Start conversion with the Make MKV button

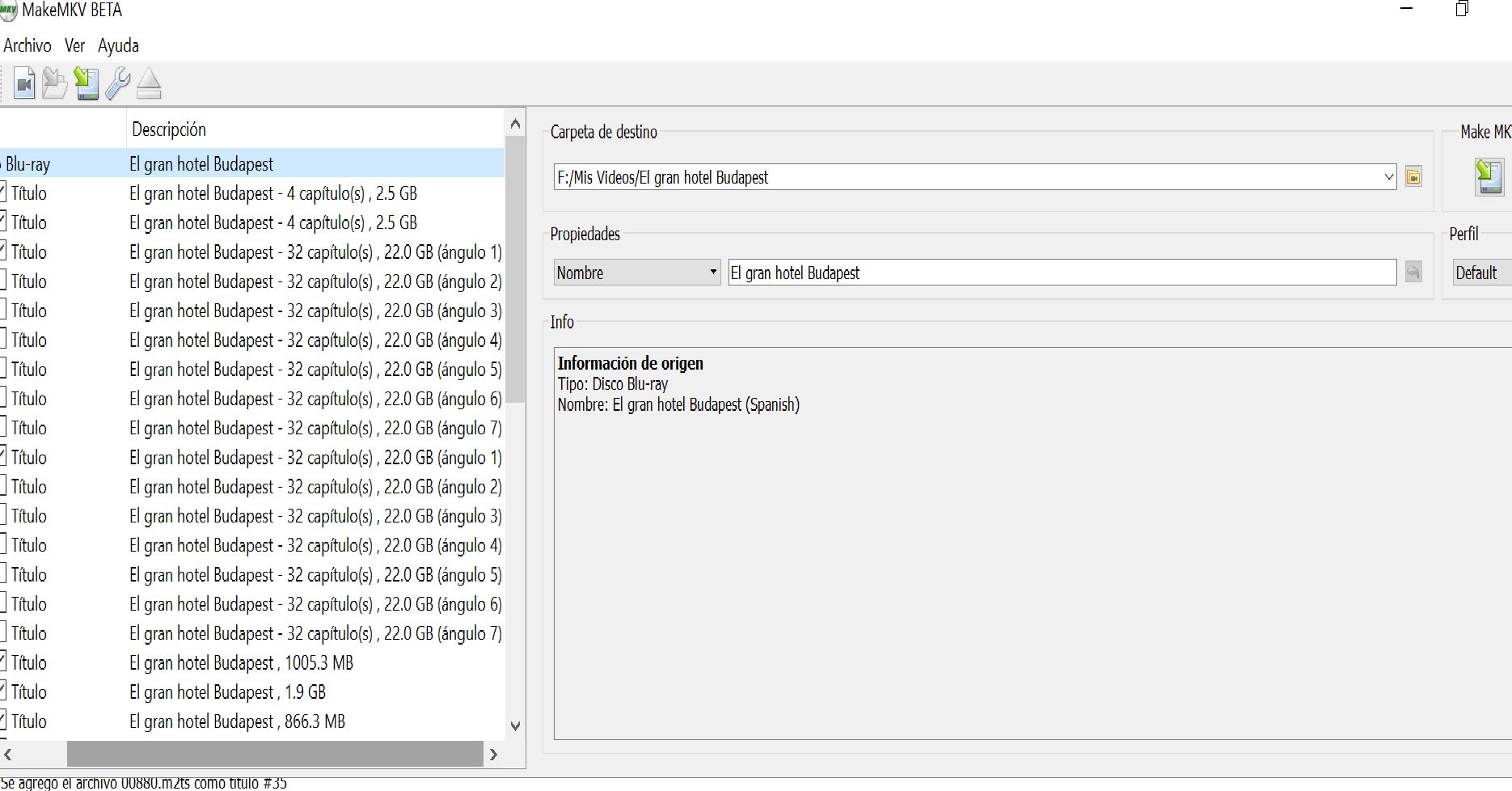[x=1489, y=176]
